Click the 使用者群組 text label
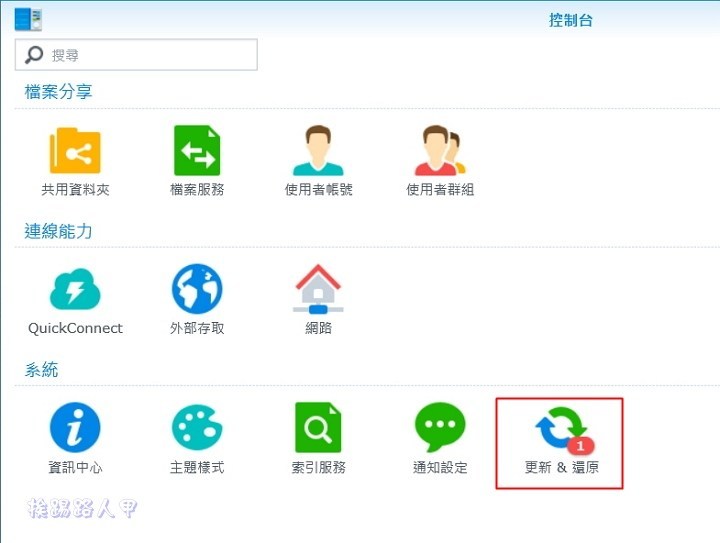 (x=440, y=189)
